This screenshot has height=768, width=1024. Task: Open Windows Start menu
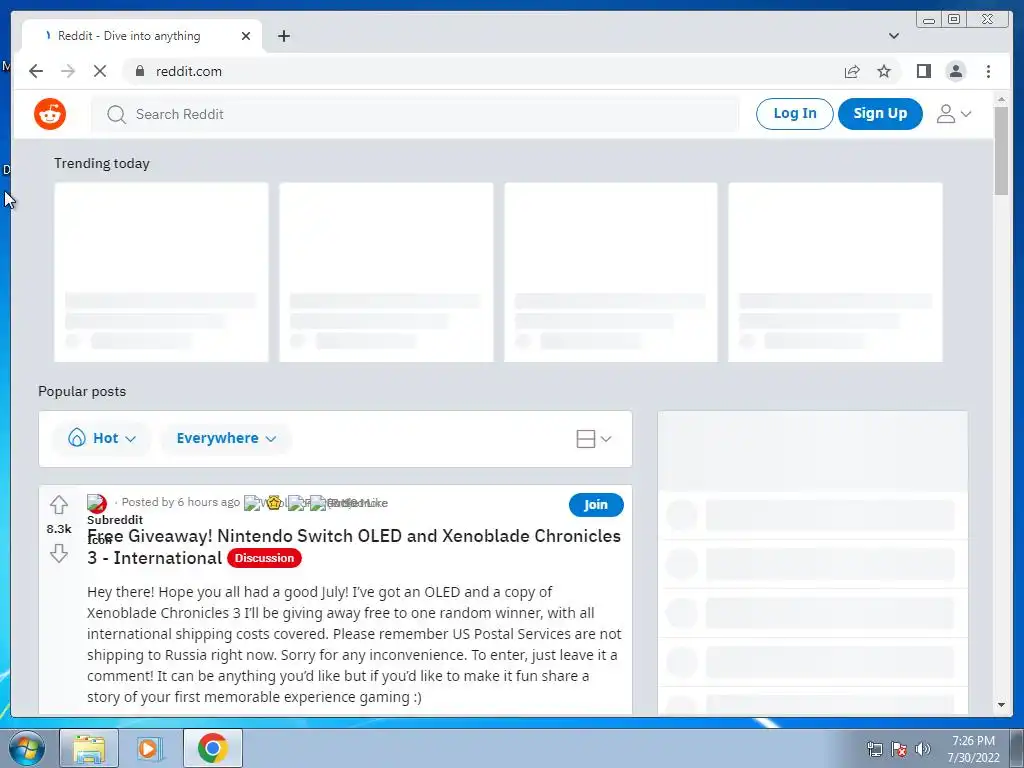click(x=26, y=748)
